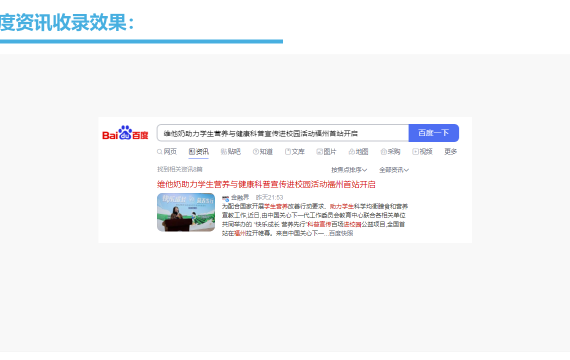Open the 知道 tab
The height and width of the screenshot is (360, 570).
coord(263,152)
